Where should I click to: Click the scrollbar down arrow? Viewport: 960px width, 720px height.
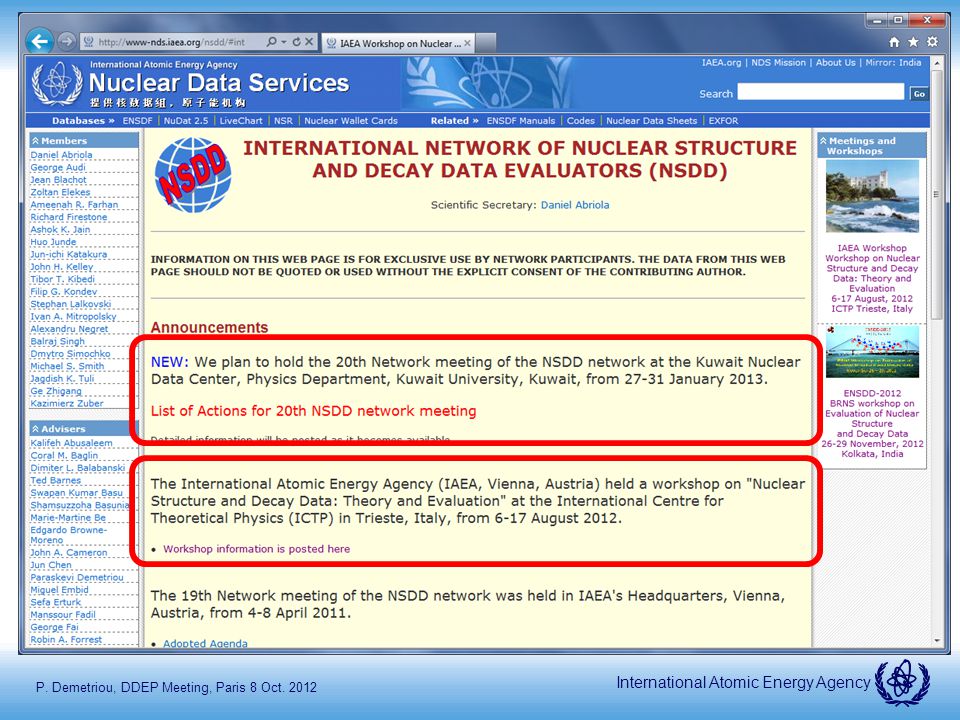(936, 641)
